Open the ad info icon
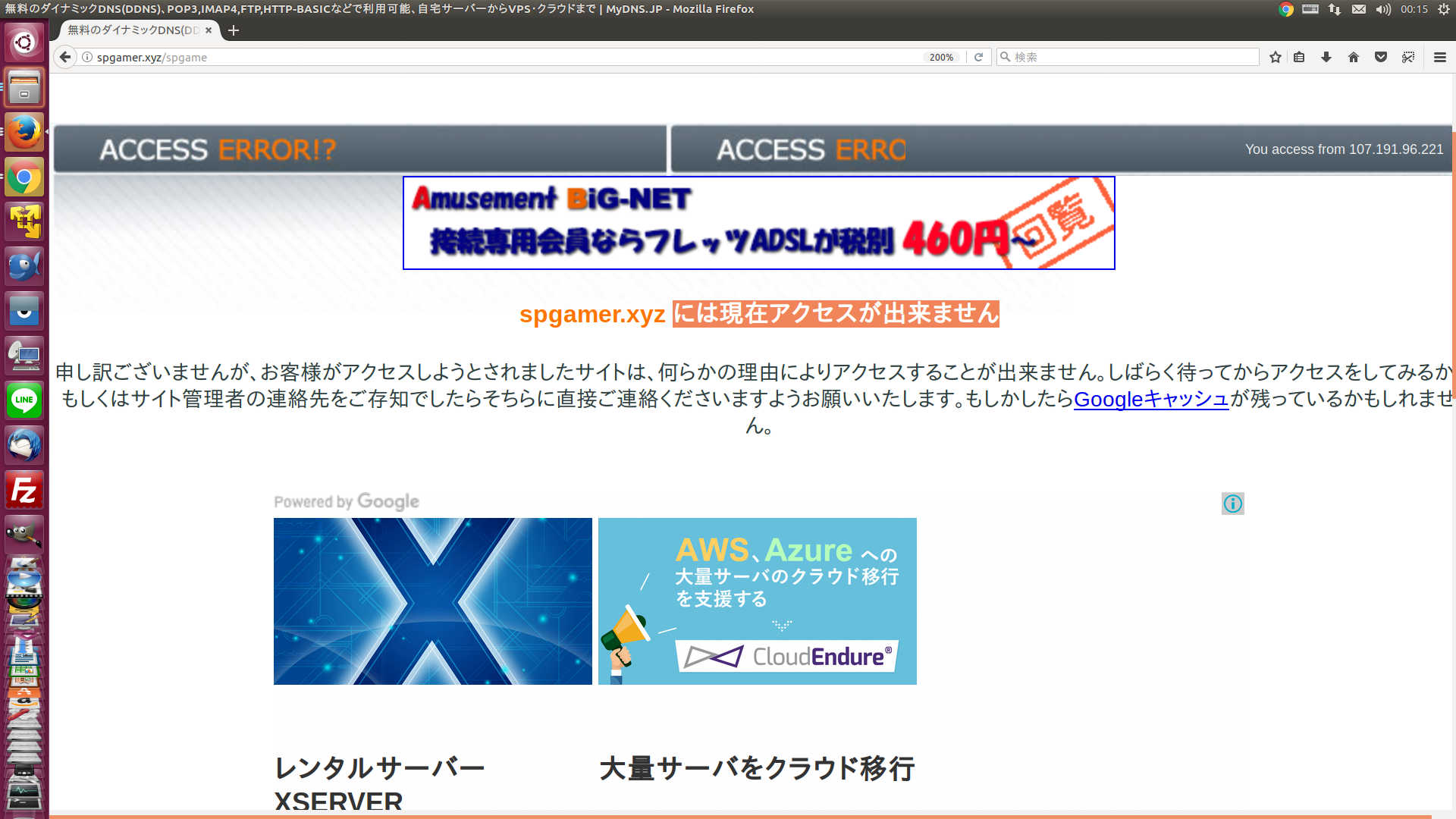1456x819 pixels. tap(1232, 504)
